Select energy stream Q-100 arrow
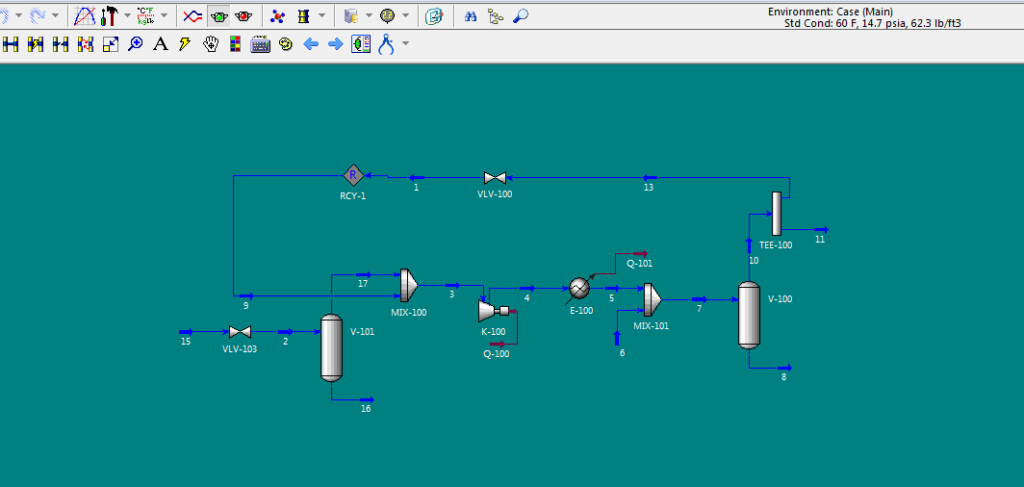Image resolution: width=1024 pixels, height=487 pixels. pos(497,343)
